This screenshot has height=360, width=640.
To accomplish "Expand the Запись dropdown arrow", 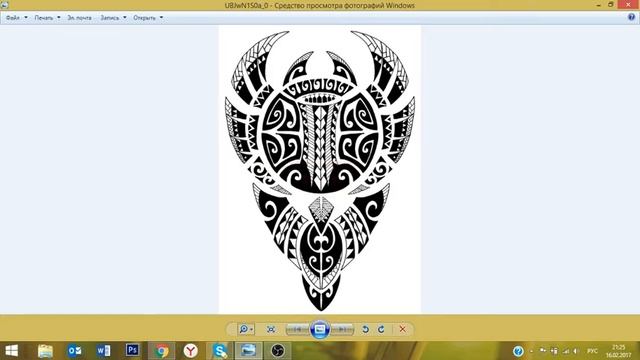I will click(125, 18).
